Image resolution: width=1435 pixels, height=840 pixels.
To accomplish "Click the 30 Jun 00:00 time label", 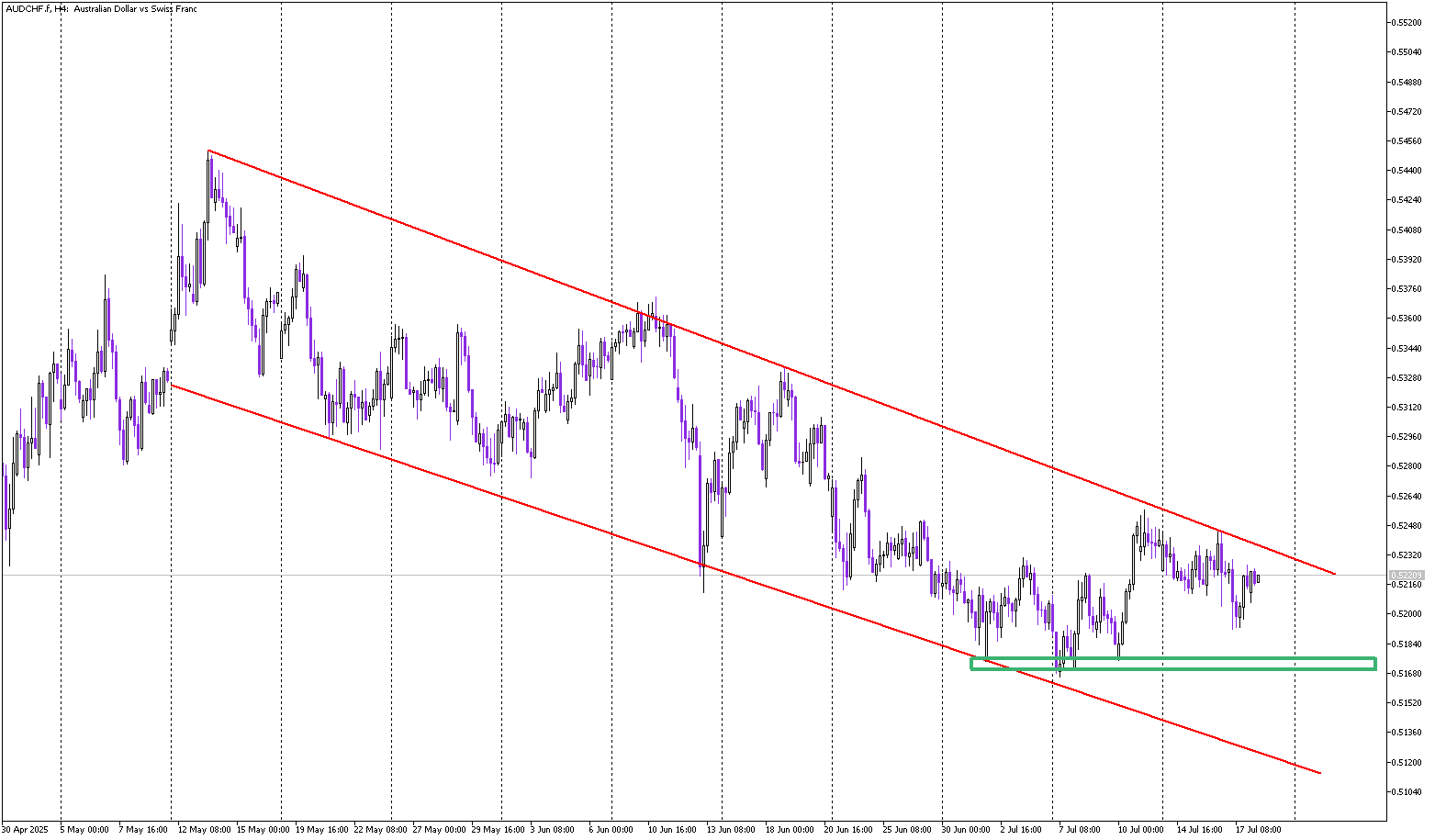I will pos(967,830).
